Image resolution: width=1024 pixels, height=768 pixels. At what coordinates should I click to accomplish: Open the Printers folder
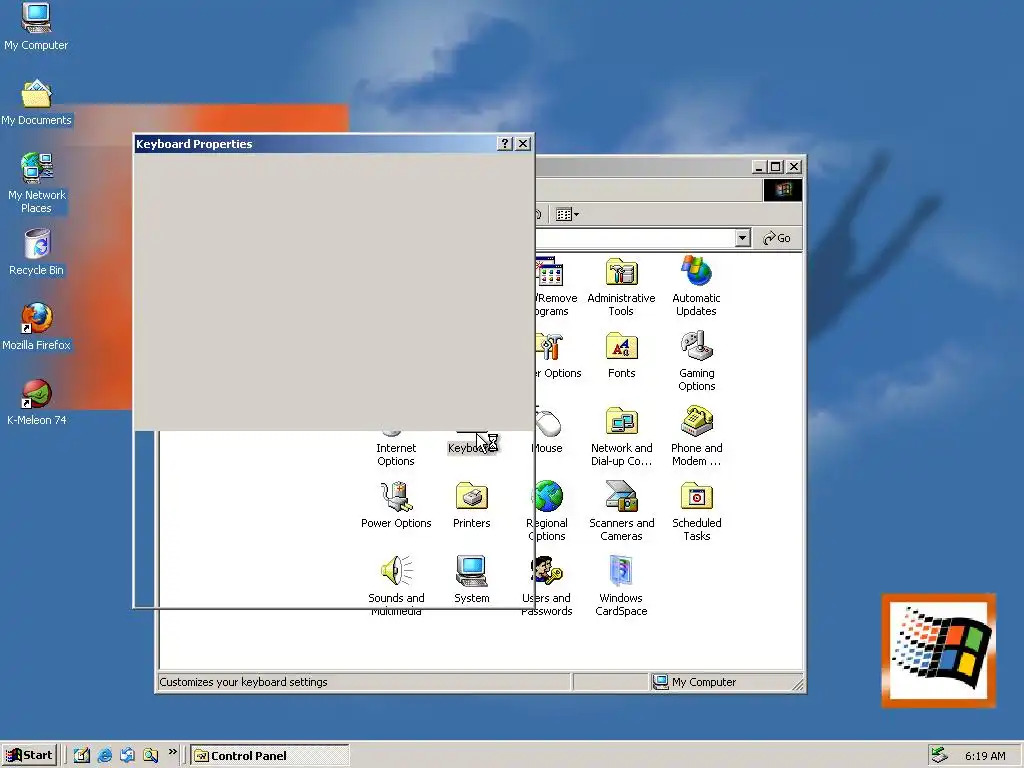click(x=472, y=505)
